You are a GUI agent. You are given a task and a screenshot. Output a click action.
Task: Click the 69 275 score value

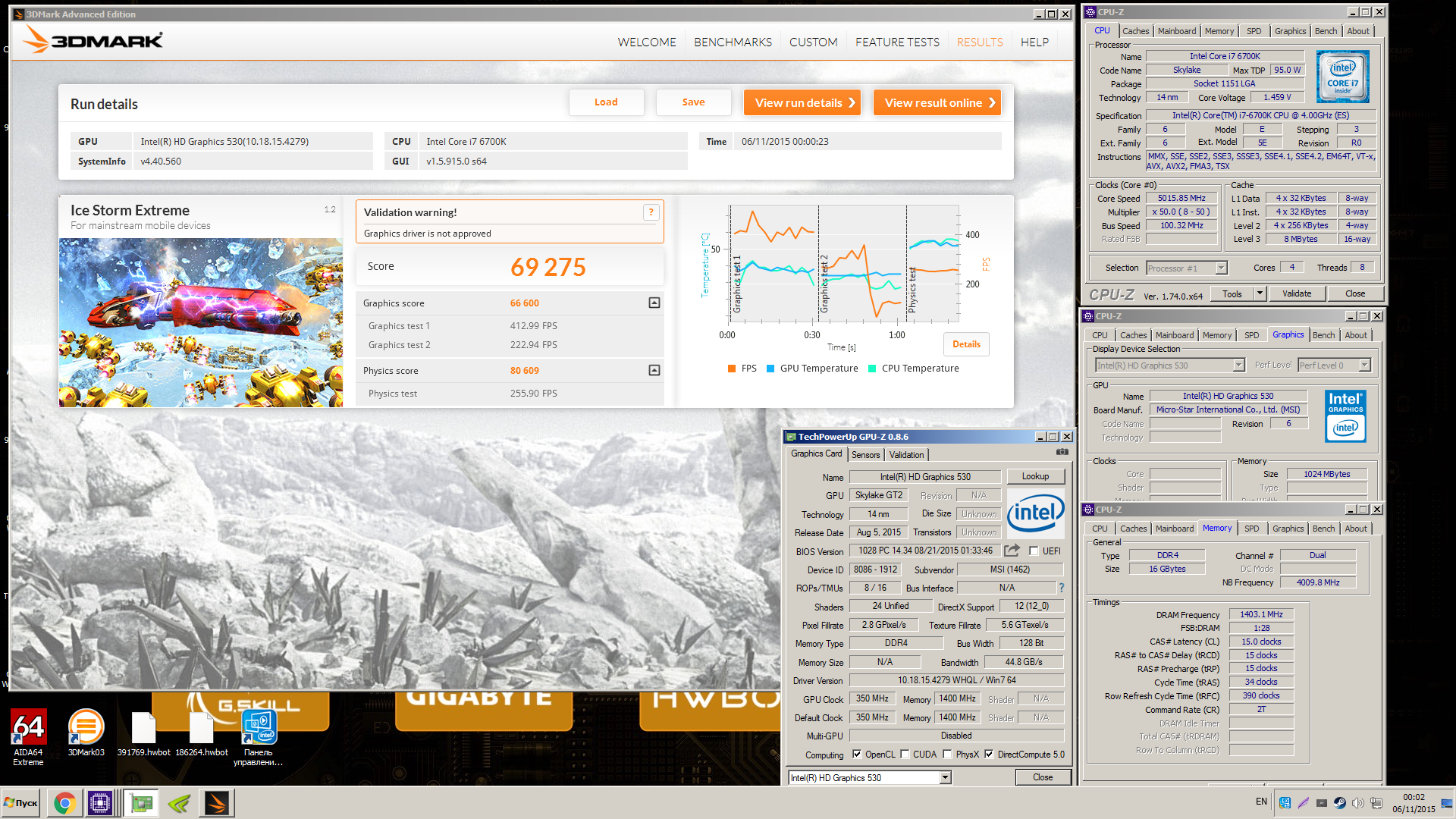[x=548, y=267]
